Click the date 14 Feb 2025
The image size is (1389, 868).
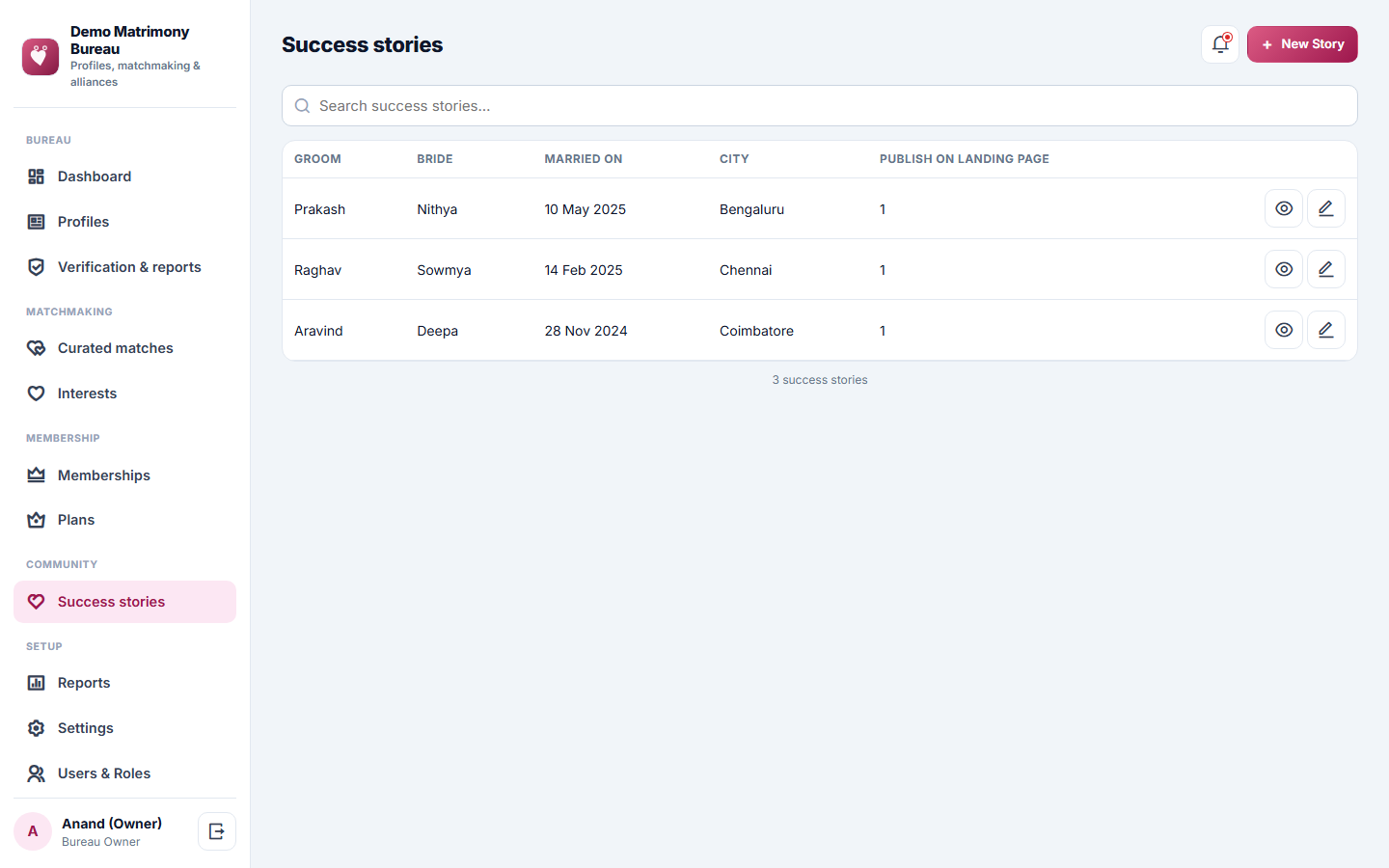point(584,270)
